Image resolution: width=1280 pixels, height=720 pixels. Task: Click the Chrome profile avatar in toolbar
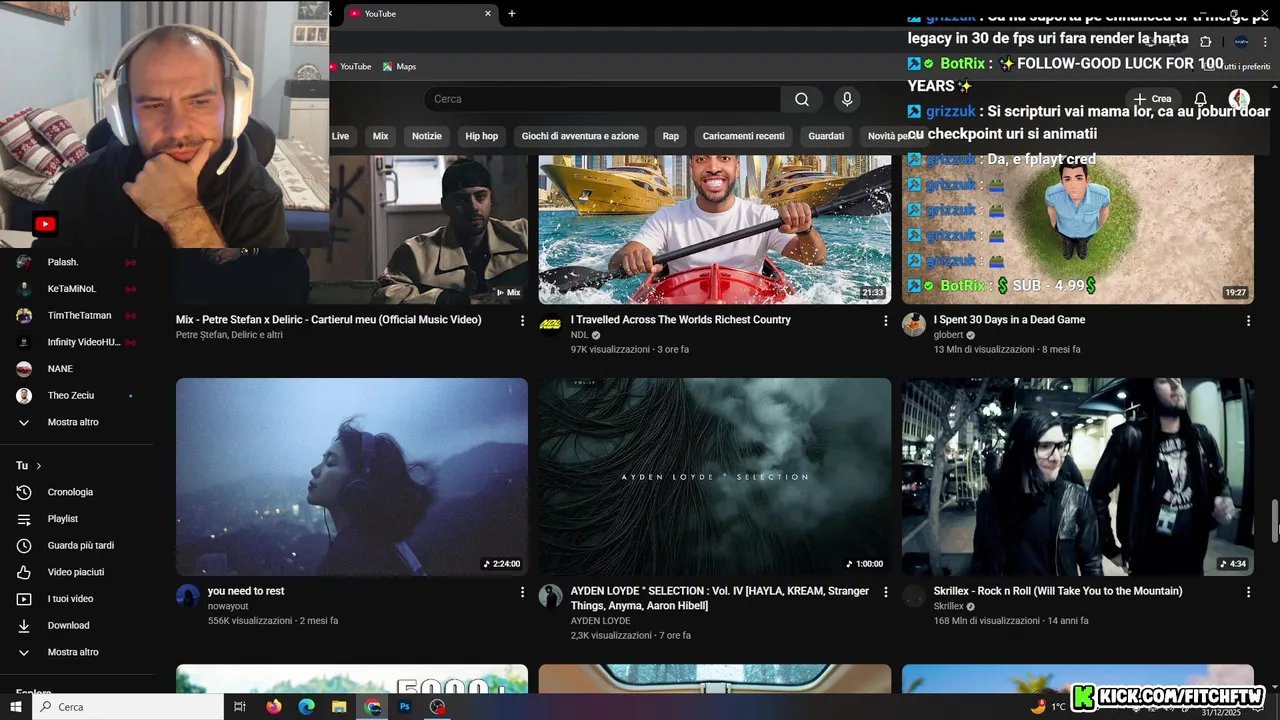coord(1241,42)
